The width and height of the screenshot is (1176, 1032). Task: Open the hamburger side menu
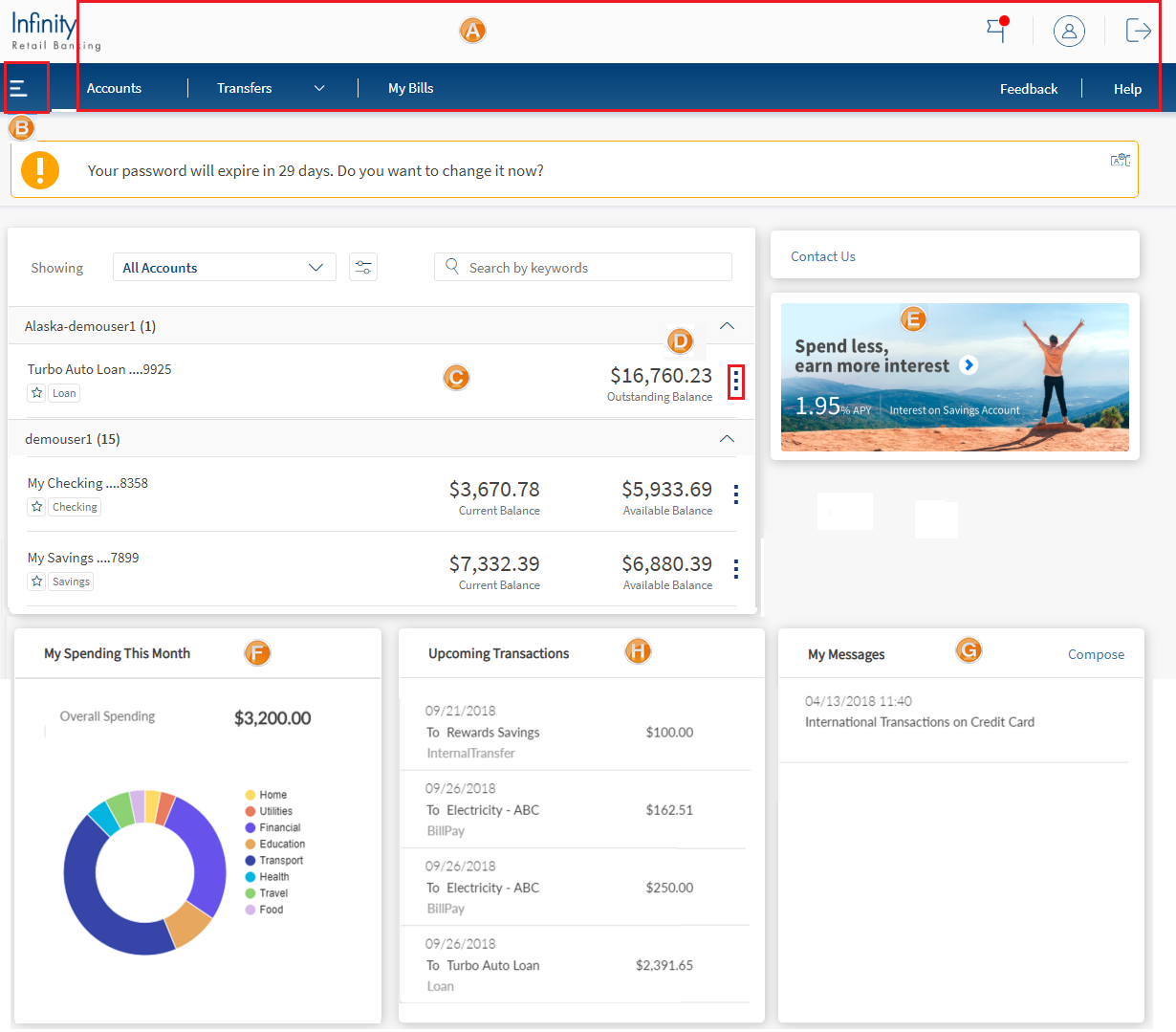pyautogui.click(x=18, y=89)
